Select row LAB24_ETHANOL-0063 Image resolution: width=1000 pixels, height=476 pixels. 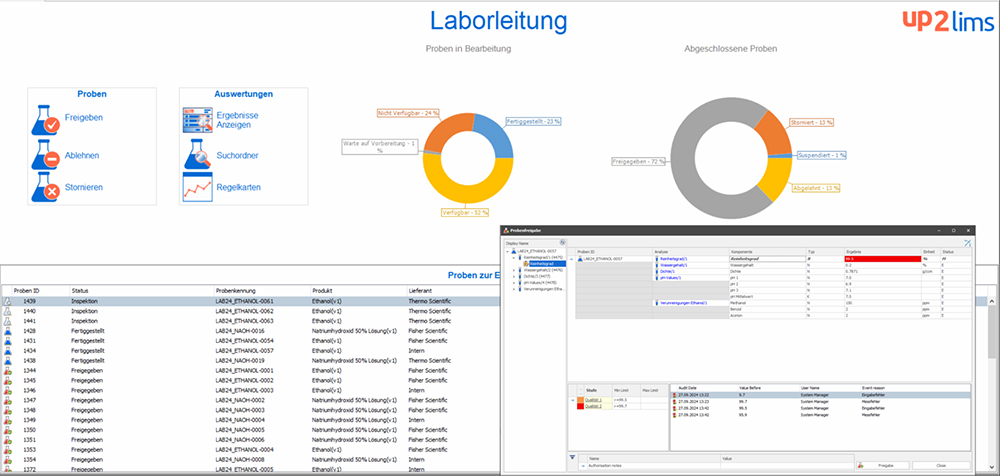(250, 321)
